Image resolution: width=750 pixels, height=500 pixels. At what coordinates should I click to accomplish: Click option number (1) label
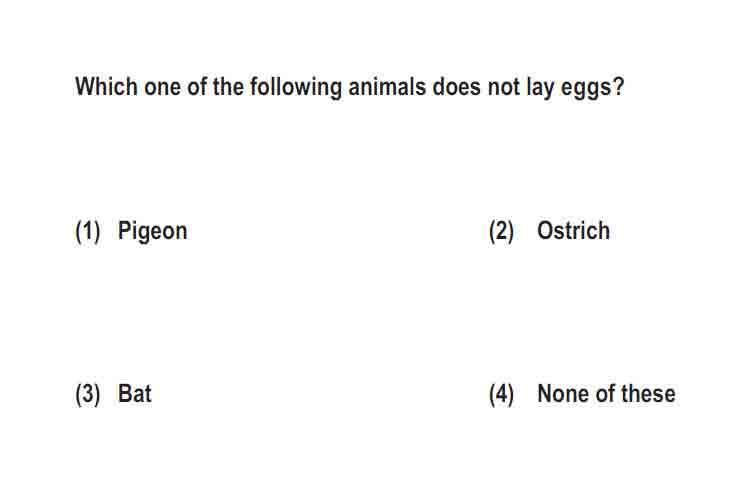pos(88,232)
